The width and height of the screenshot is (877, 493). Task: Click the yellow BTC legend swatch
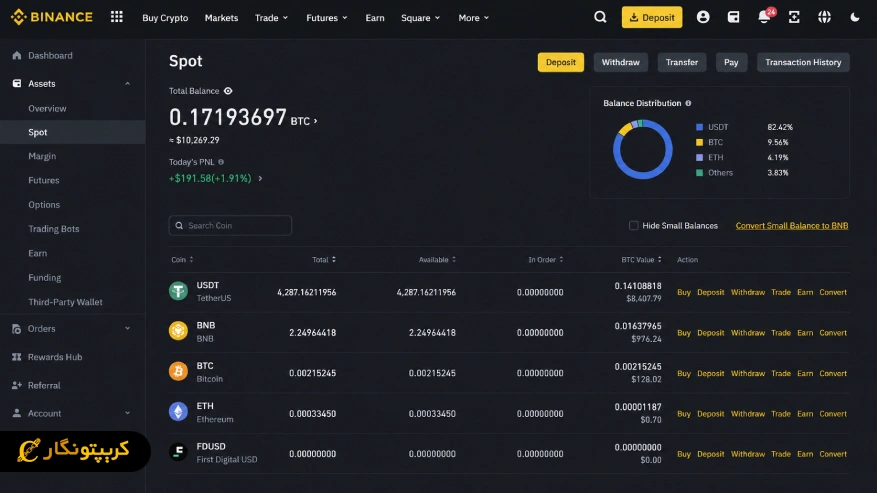point(699,142)
